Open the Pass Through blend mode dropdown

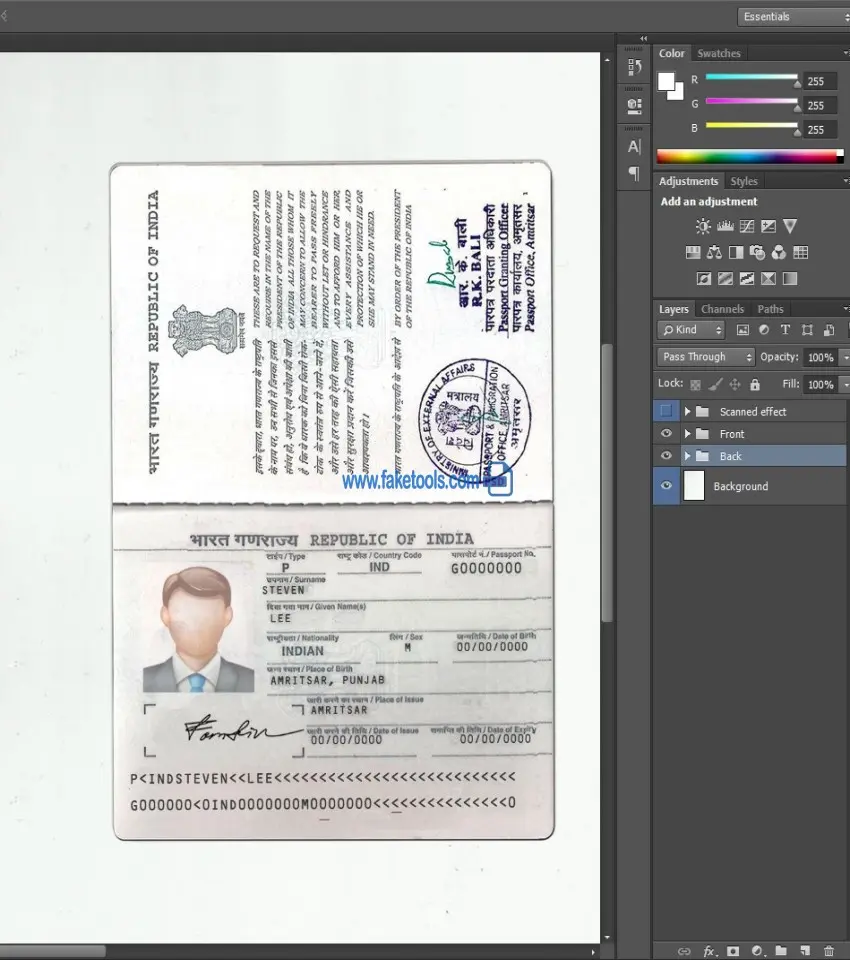(706, 357)
